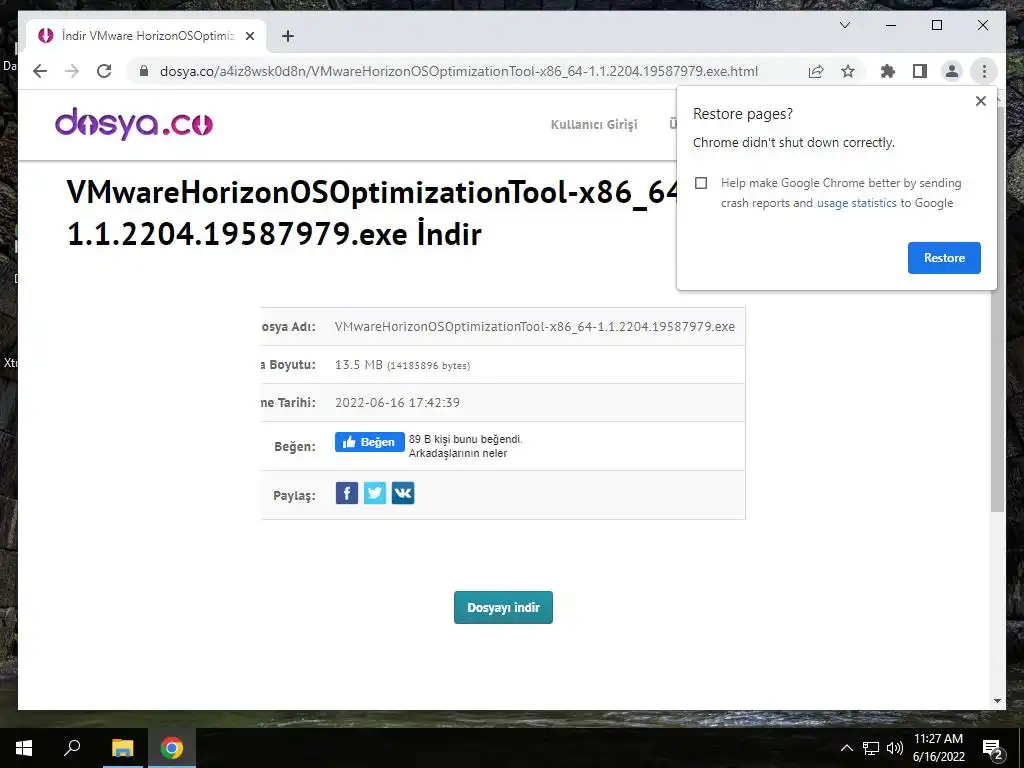Open the Windows Start menu
The image size is (1024, 768).
click(x=24, y=748)
